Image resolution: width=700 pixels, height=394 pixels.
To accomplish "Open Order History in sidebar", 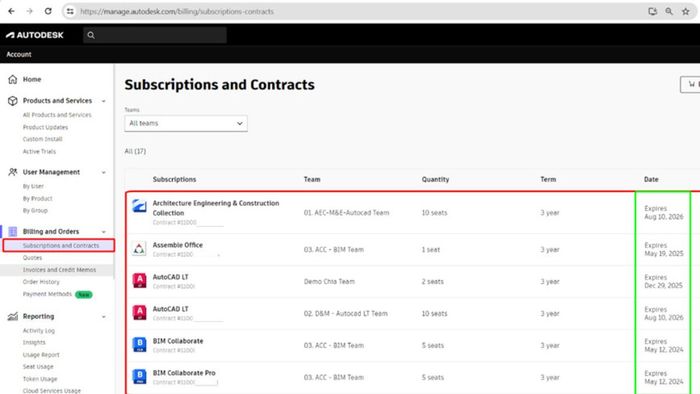I will pyautogui.click(x=41, y=282).
